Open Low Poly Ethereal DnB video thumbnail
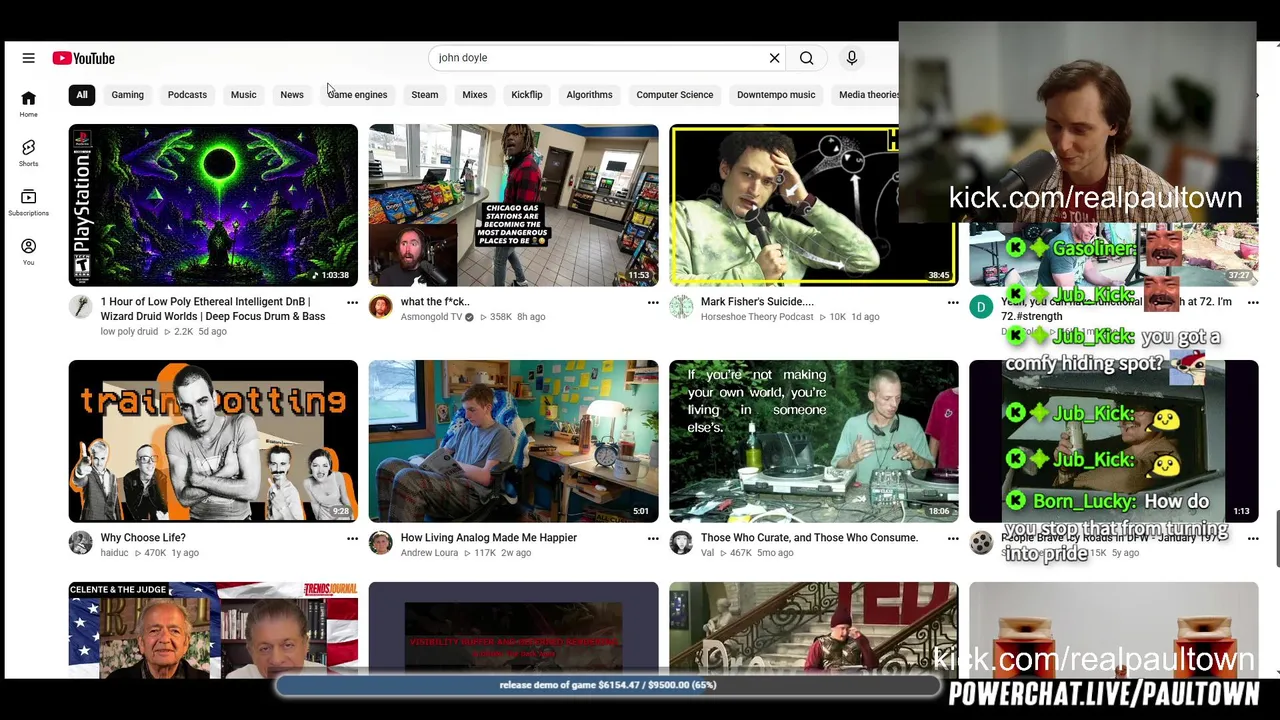 213,205
